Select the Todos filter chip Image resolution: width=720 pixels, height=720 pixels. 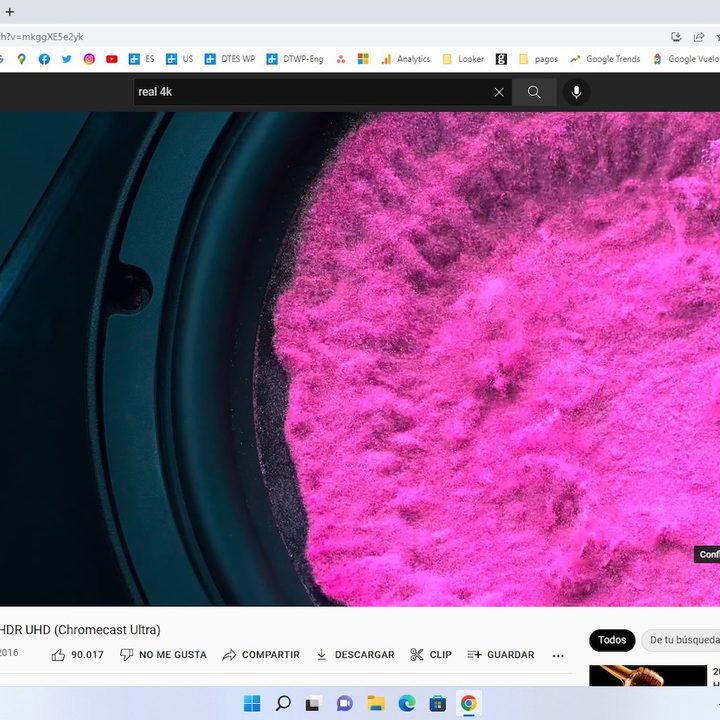[x=612, y=640]
